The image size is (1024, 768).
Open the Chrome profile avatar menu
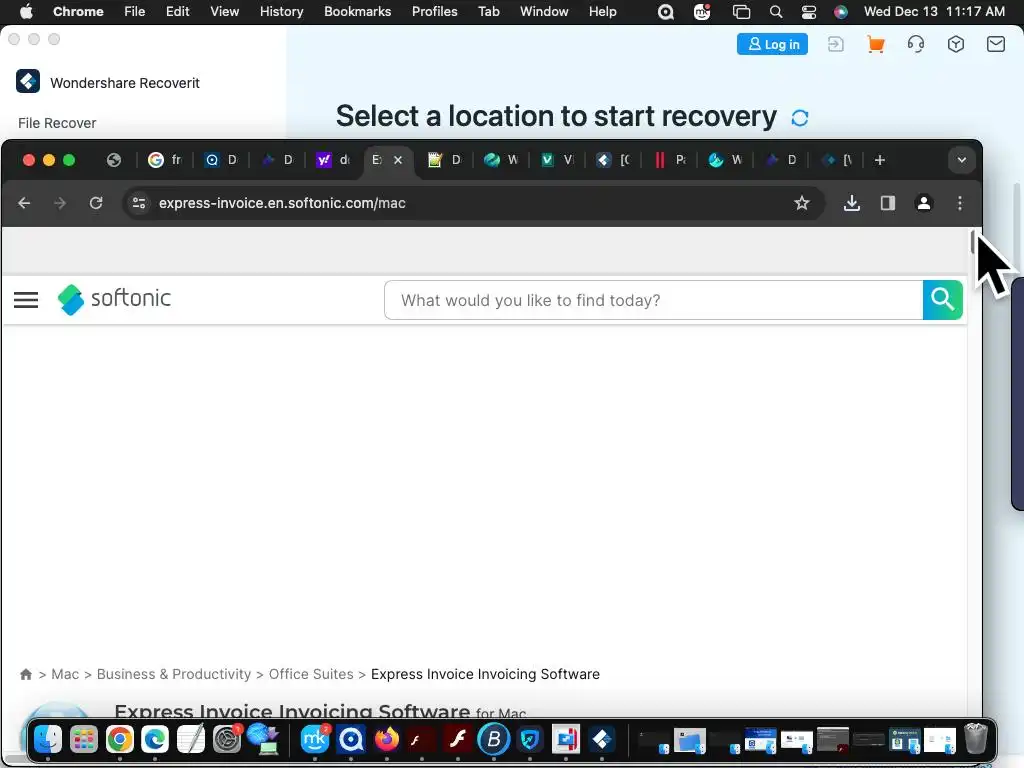tap(923, 203)
